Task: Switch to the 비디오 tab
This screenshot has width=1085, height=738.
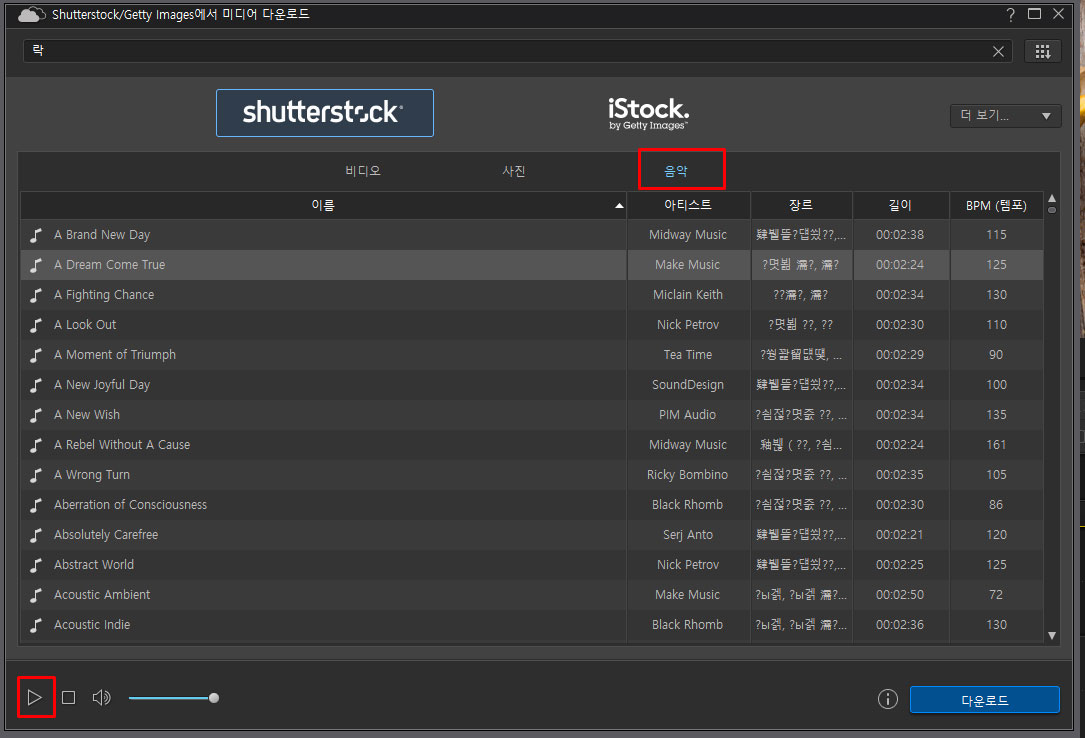Action: (363, 171)
